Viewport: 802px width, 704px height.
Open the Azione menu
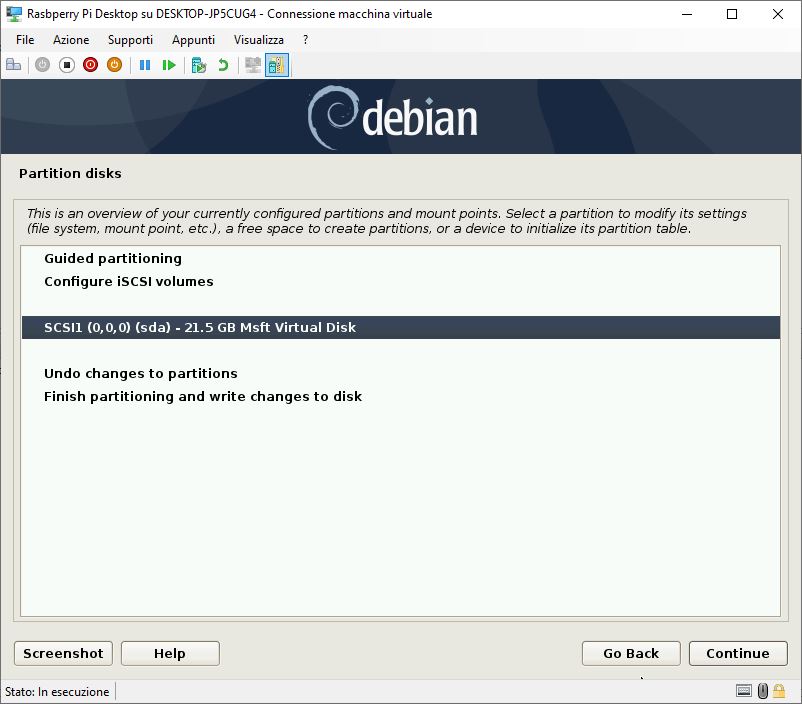point(71,40)
